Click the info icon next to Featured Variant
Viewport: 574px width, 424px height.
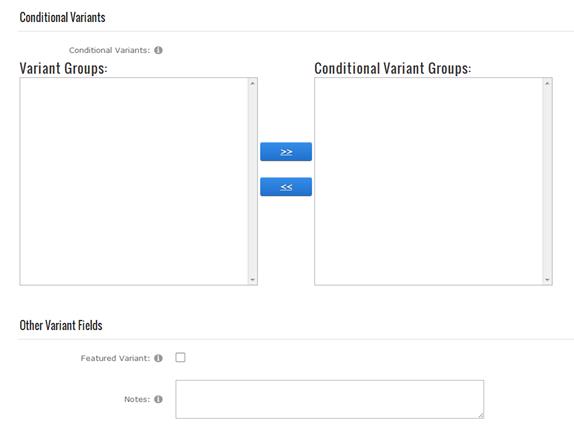coord(158,358)
